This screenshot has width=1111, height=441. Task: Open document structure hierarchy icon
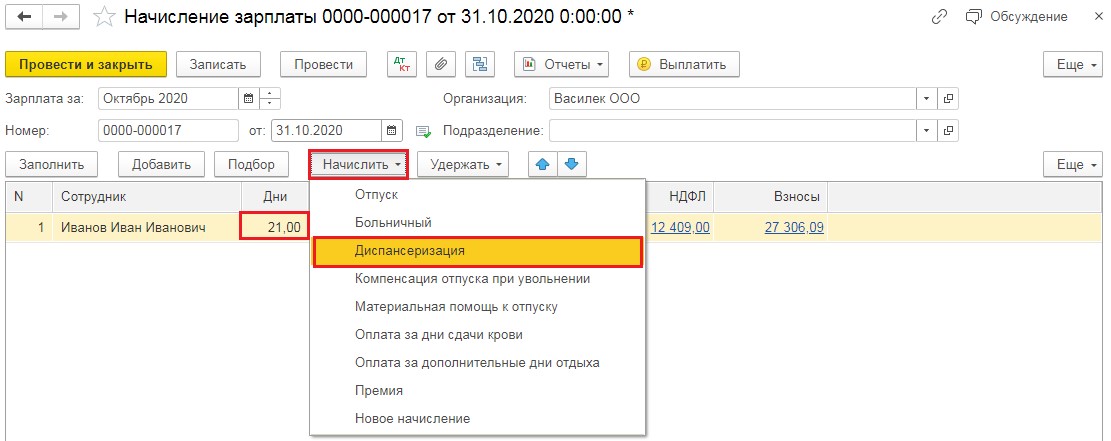click(x=480, y=65)
